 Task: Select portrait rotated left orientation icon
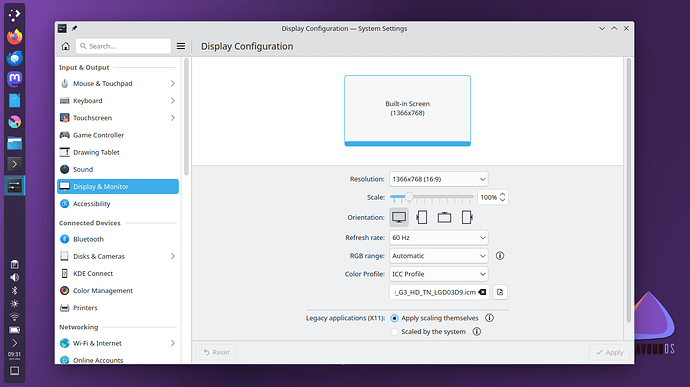click(422, 217)
